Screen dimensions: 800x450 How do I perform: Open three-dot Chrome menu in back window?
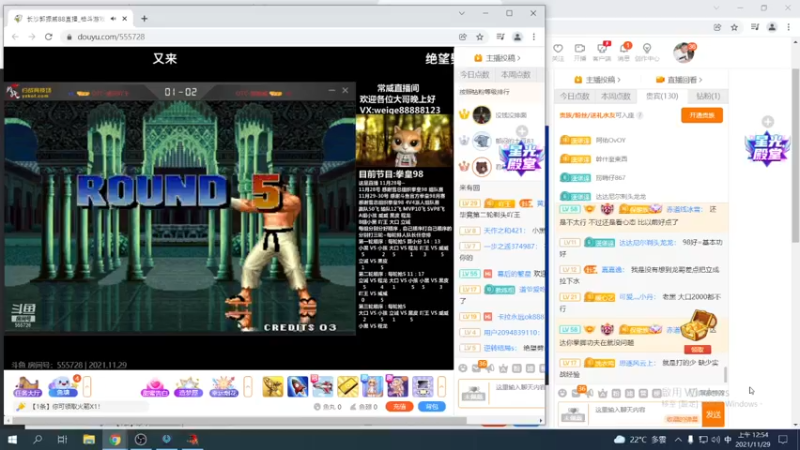(789, 28)
